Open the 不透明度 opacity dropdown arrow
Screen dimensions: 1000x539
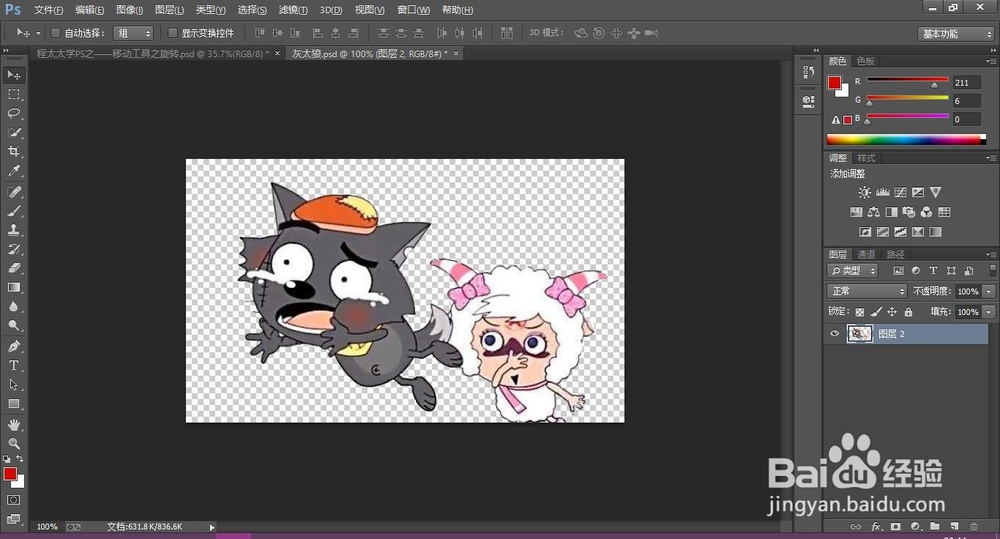(989, 292)
